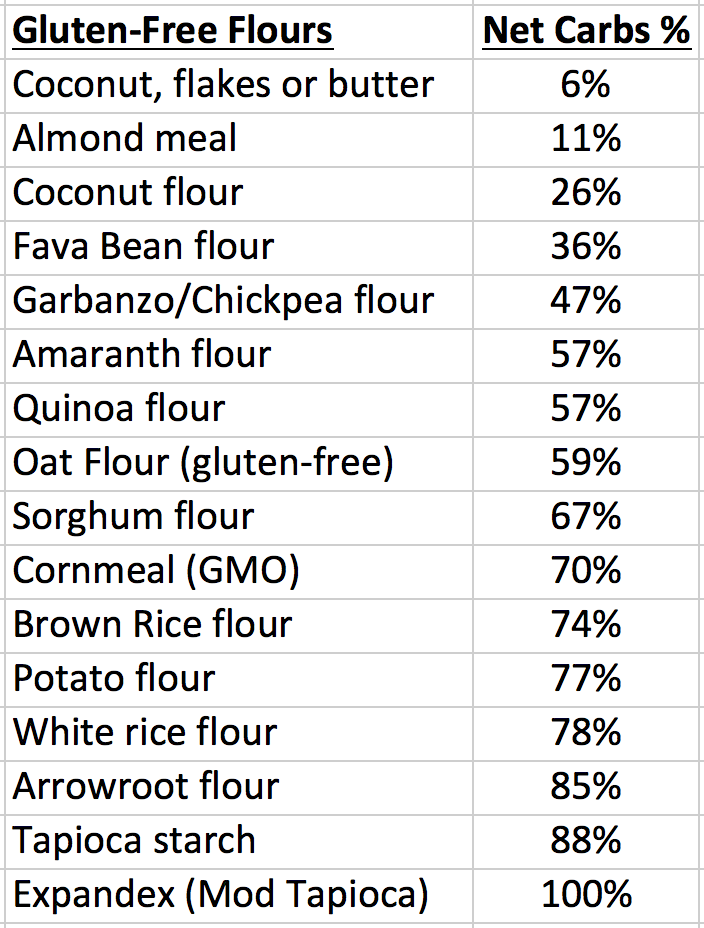The width and height of the screenshot is (704, 928).
Task: Select the Arrowroot flour cell
Action: [x=239, y=787]
